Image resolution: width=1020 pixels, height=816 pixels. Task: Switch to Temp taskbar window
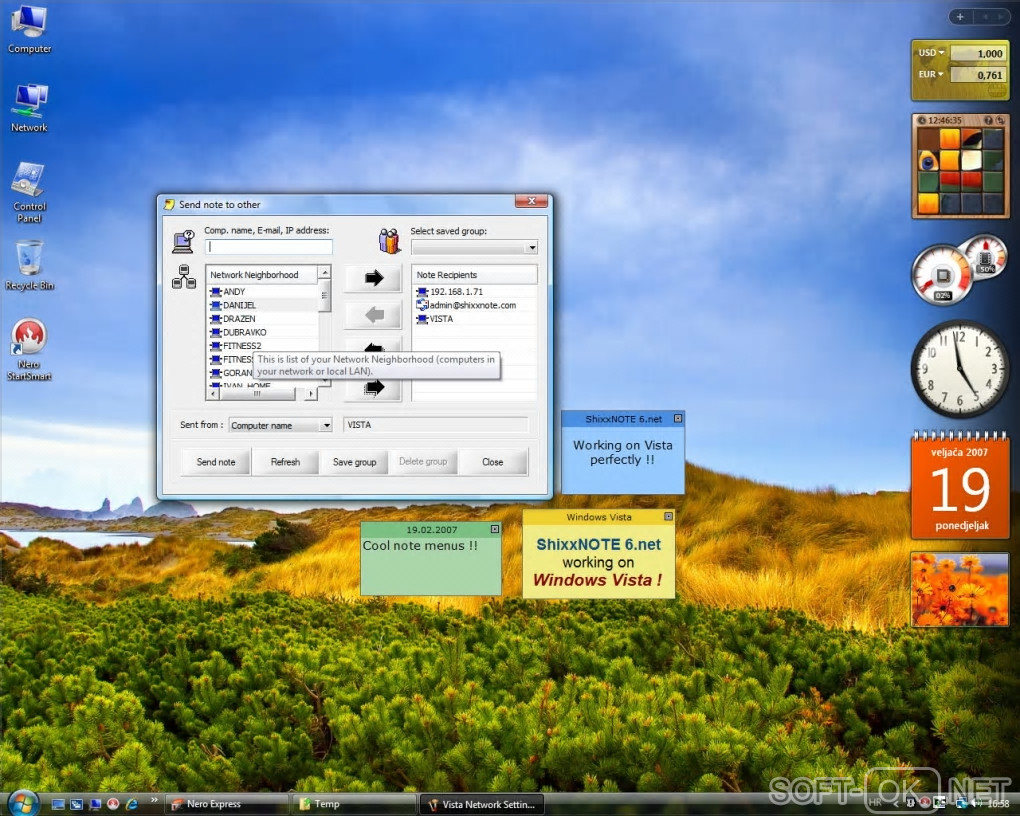354,804
